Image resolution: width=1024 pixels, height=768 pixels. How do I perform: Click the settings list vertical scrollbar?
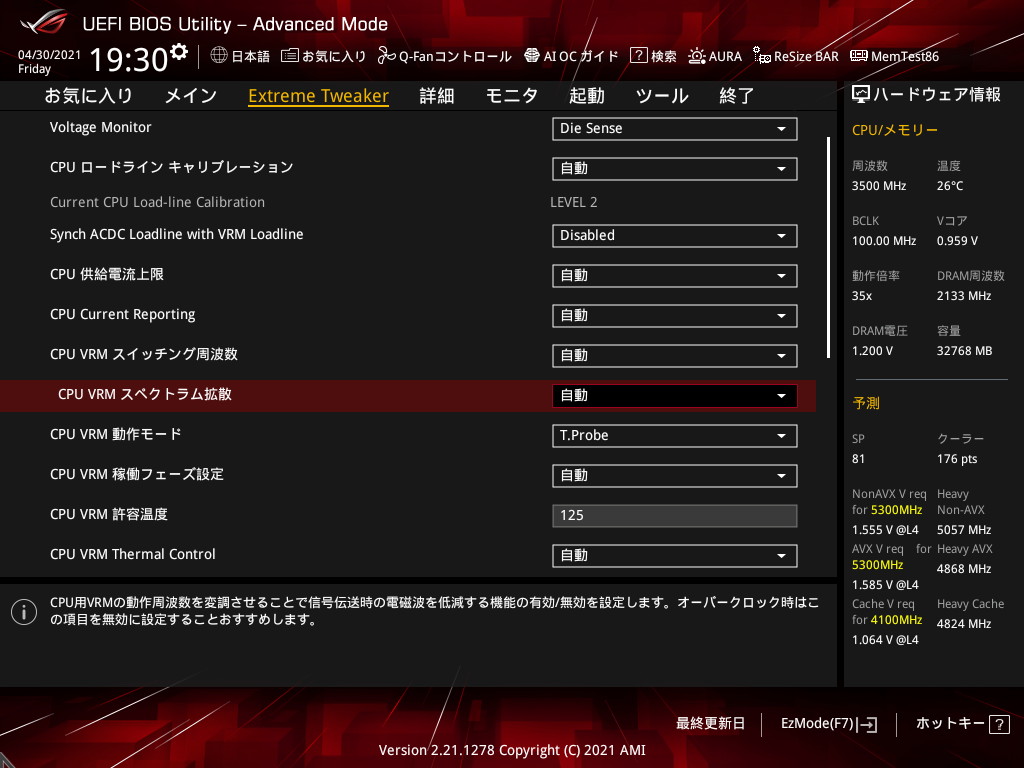tap(828, 247)
